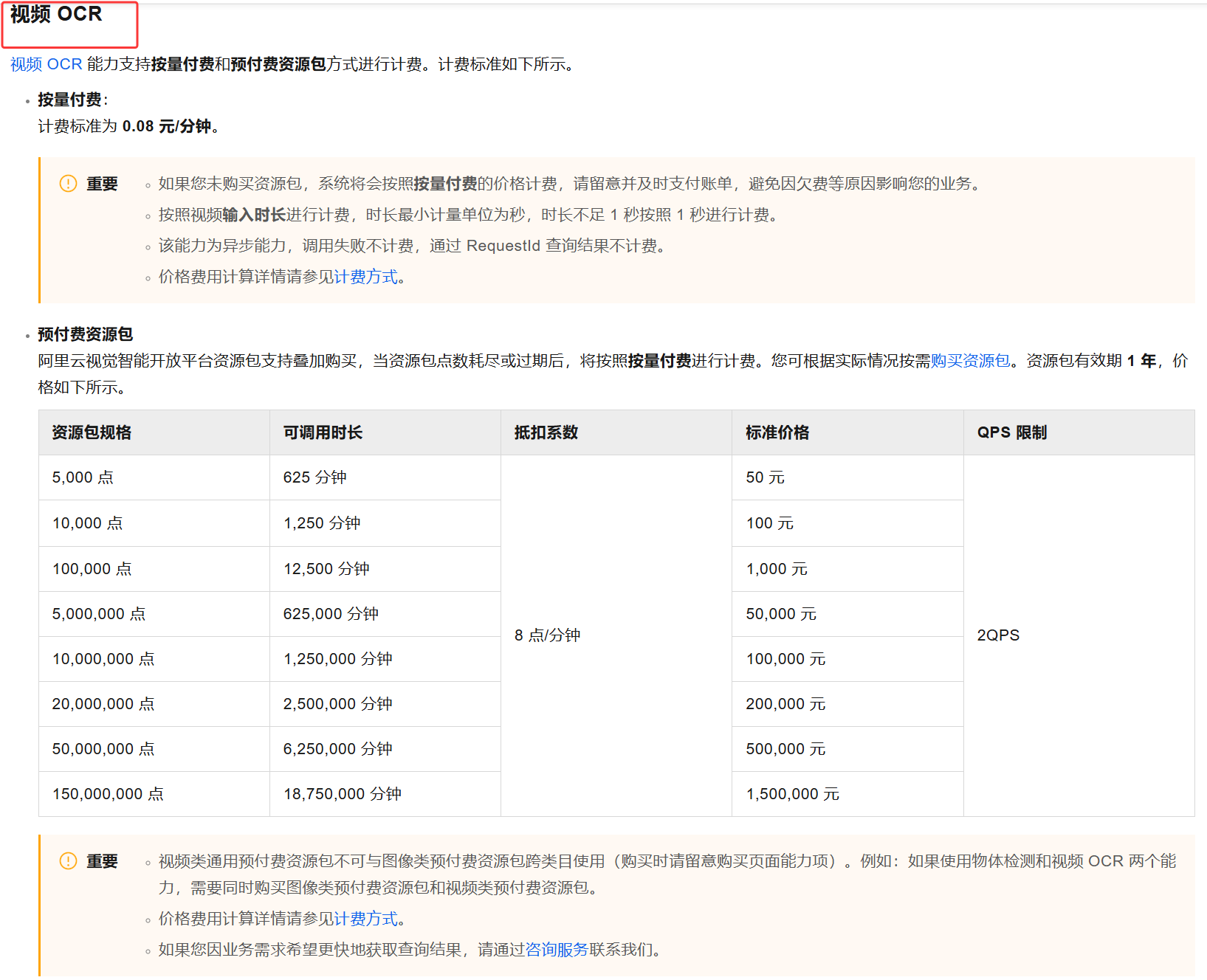Screen dimensions: 1207x980
Task: Select the 5,000,000 点 cell
Action: click(154, 614)
